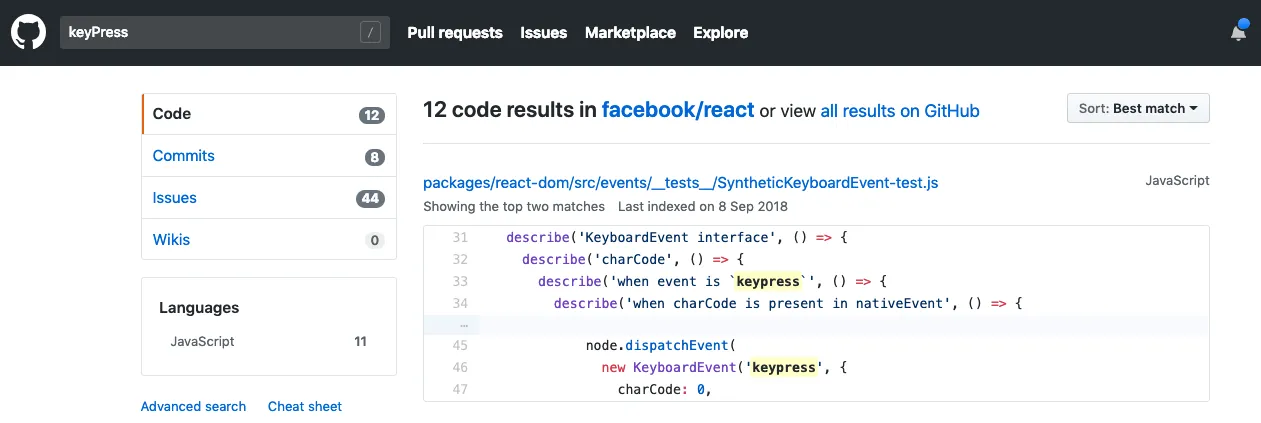
Task: Open the Advanced search link
Action: [193, 406]
